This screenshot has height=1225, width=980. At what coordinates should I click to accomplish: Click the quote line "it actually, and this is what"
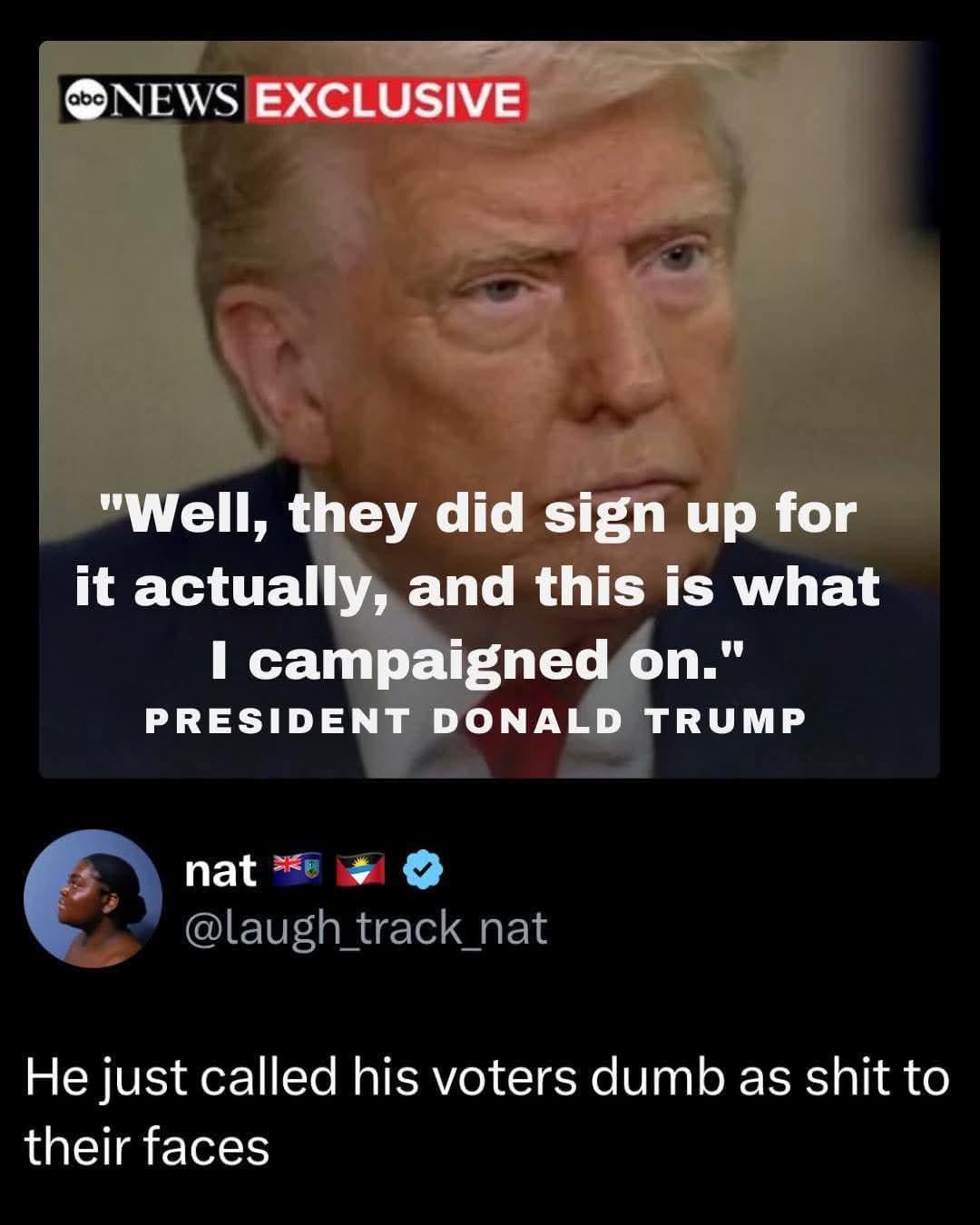pos(478,588)
